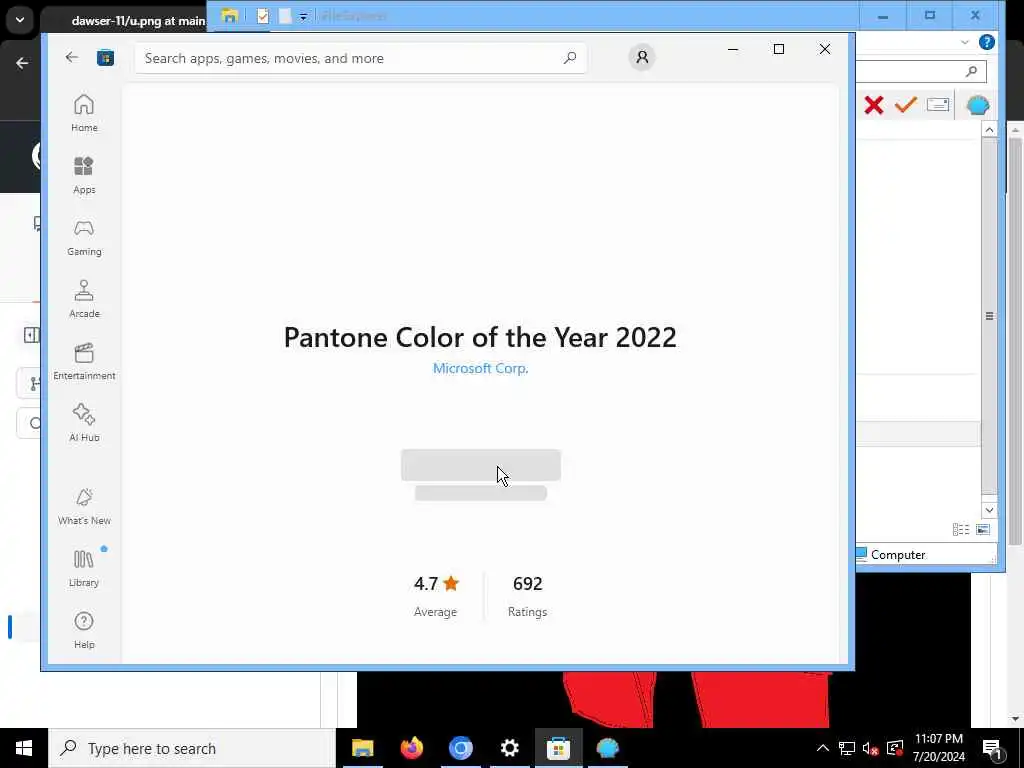This screenshot has width=1024, height=768.
Task: Open Arcade from the Store sidebar
Action: pos(84,299)
